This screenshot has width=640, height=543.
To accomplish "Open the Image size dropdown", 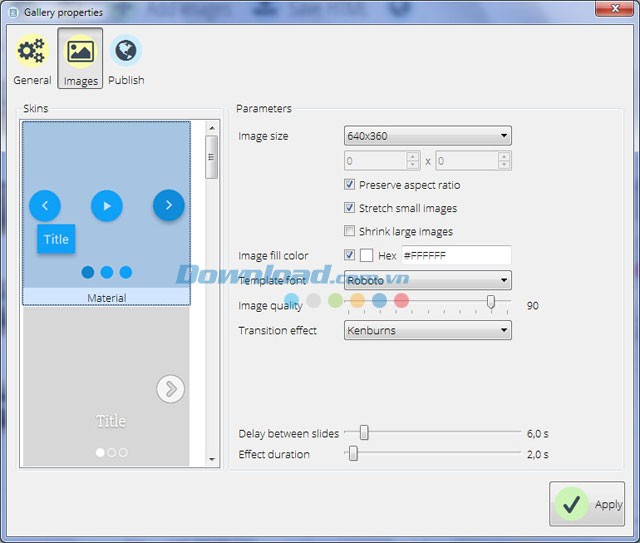I will [x=427, y=136].
